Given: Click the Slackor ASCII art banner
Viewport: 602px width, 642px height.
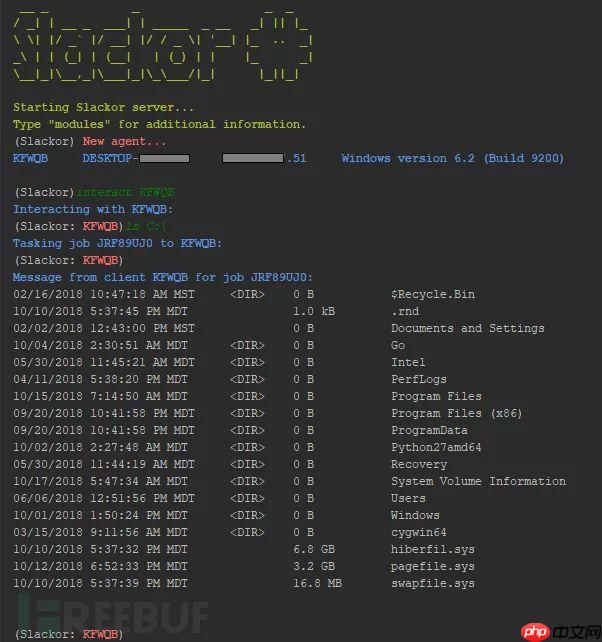Looking at the screenshot, I should [163, 47].
